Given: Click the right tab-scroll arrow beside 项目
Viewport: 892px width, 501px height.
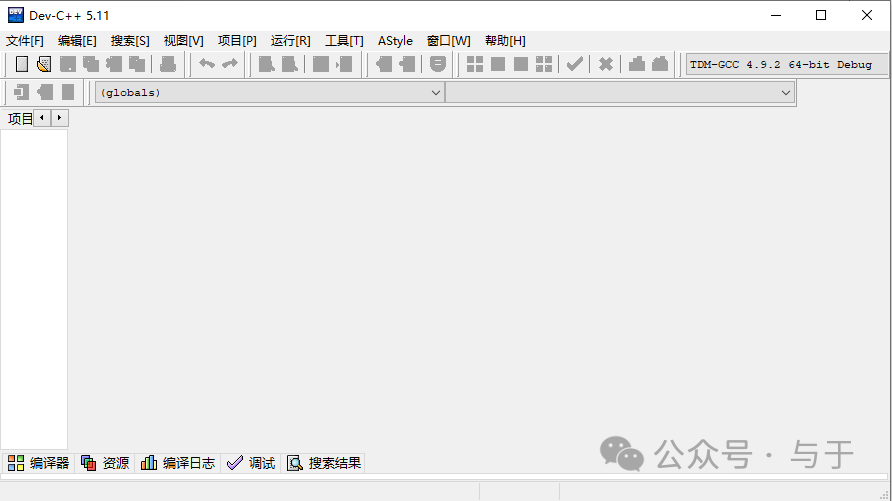Looking at the screenshot, I should [x=59, y=118].
